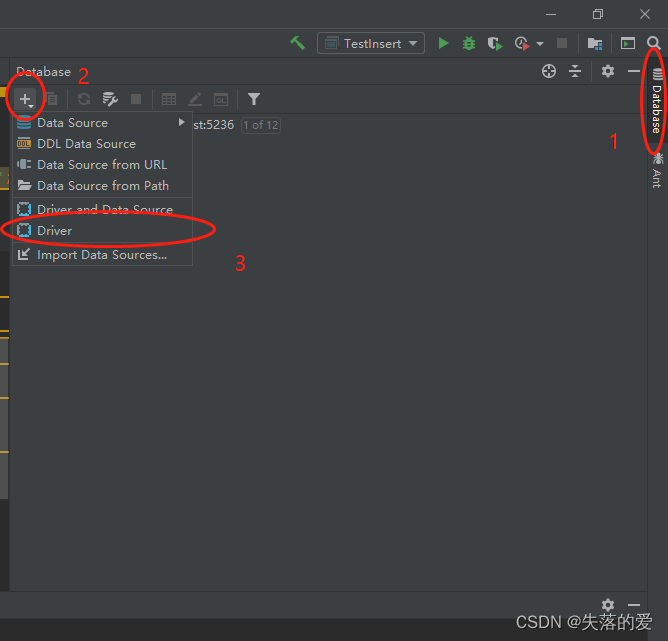Image resolution: width=668 pixels, height=641 pixels.
Task: Click the filter funnel icon
Action: pyautogui.click(x=253, y=99)
